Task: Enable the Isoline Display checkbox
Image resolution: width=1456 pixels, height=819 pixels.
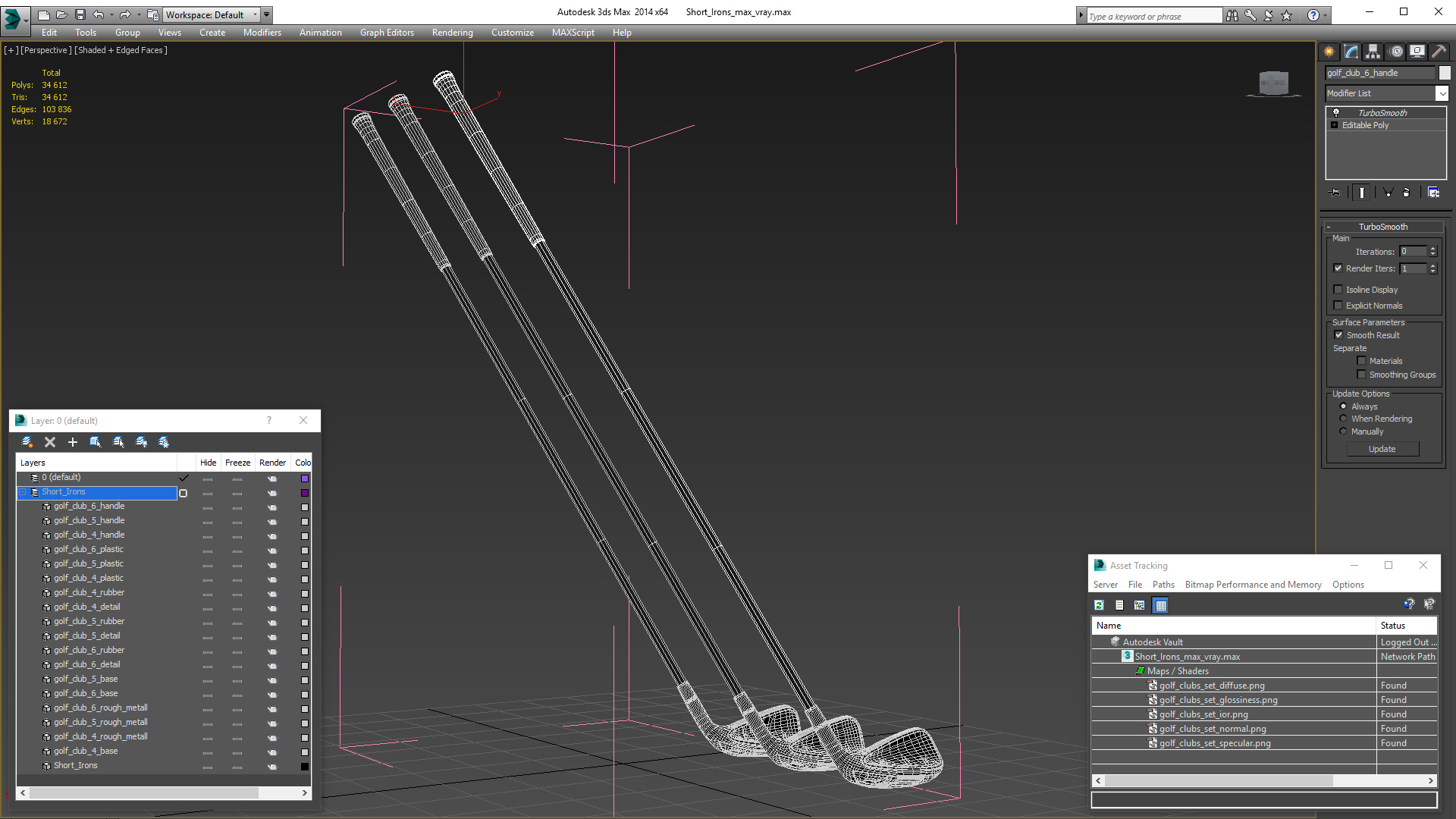Action: (1338, 290)
